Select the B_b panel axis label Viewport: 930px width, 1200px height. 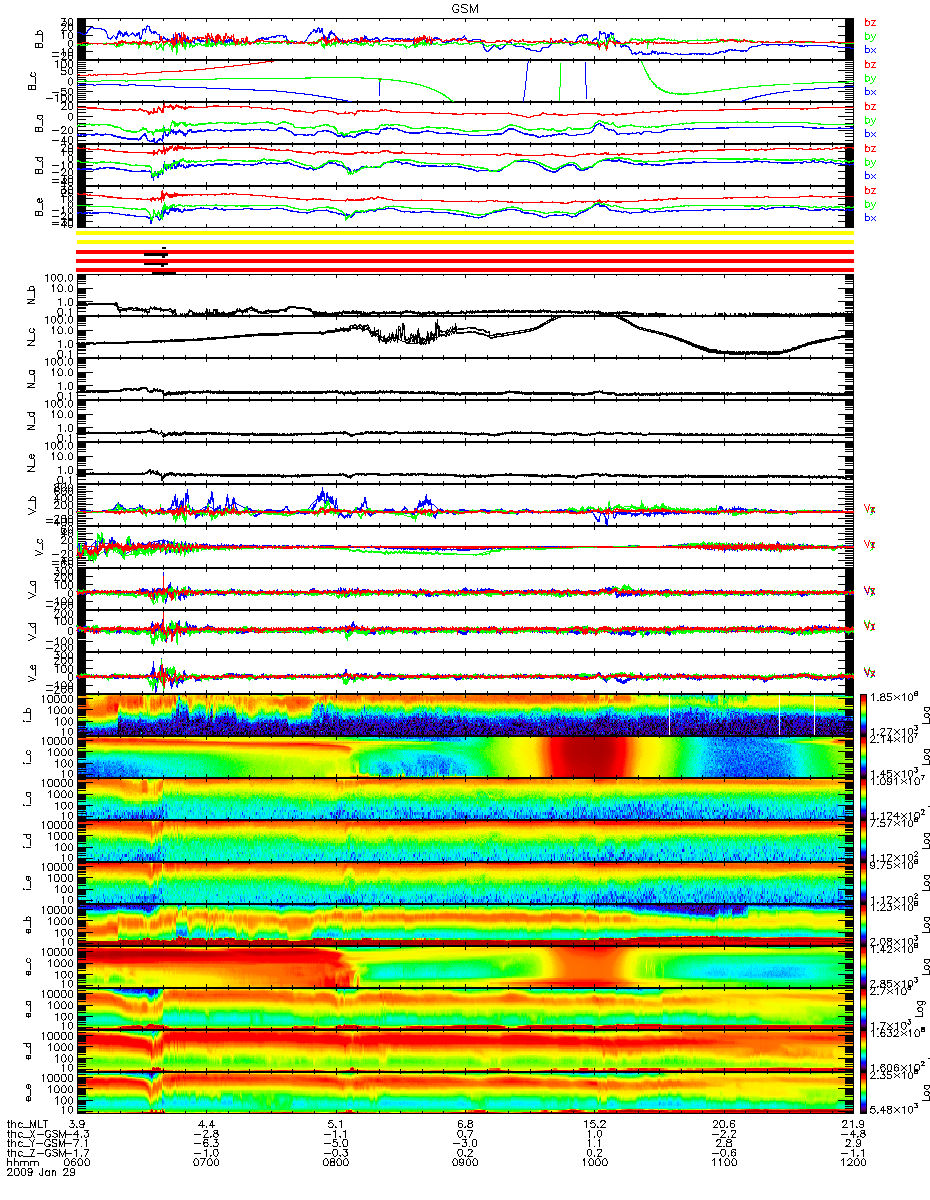[37, 40]
